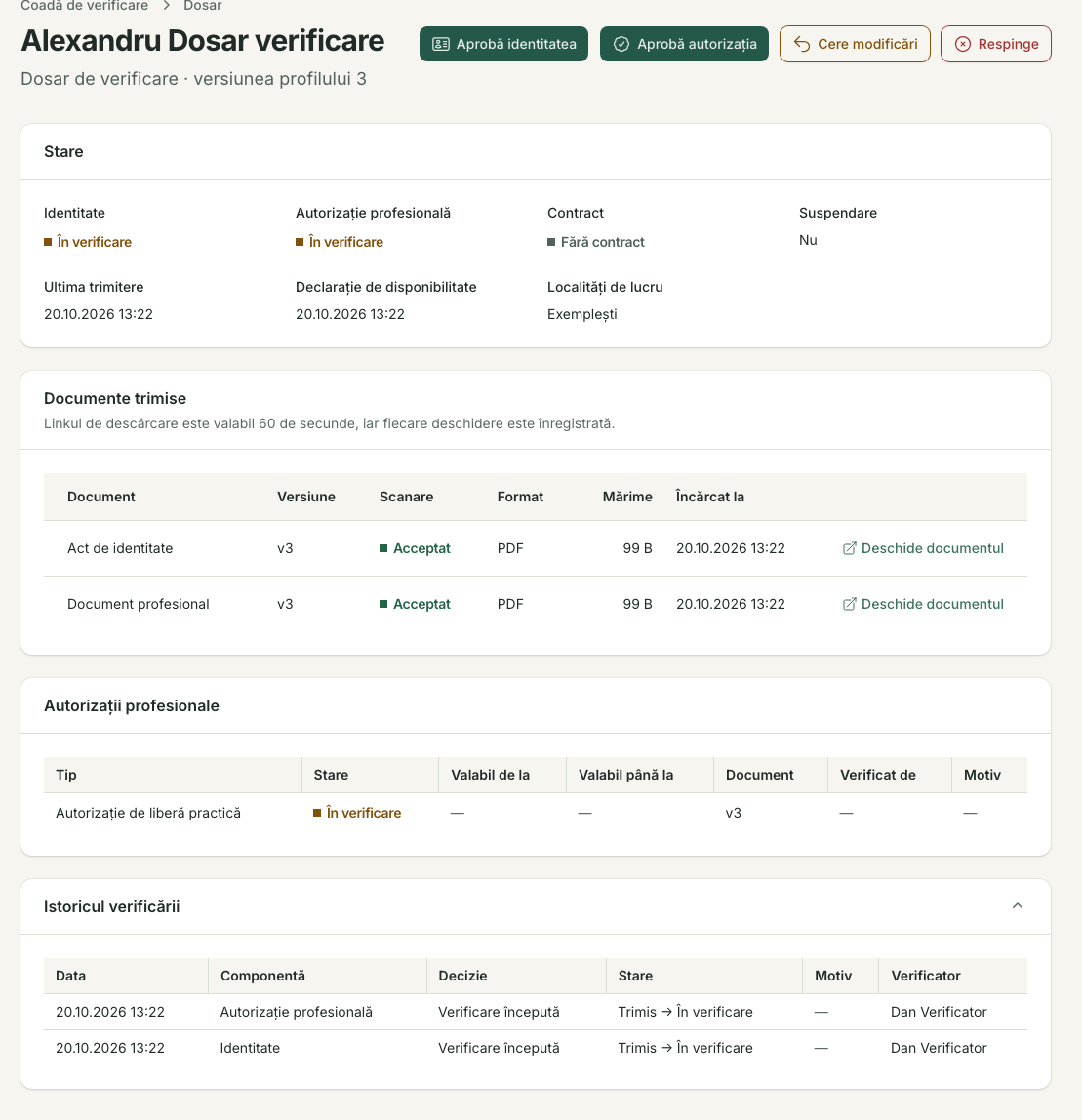The width and height of the screenshot is (1082, 1120).
Task: Click the Scanare column header
Action: [407, 497]
